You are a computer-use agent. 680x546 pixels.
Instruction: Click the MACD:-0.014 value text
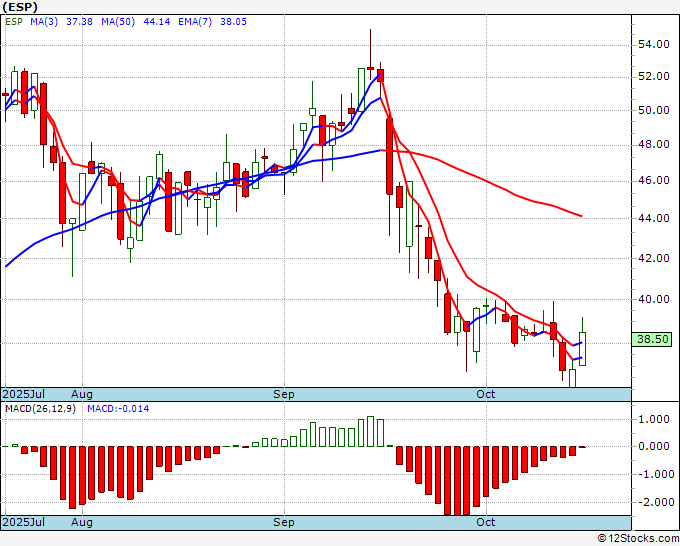coord(118,409)
